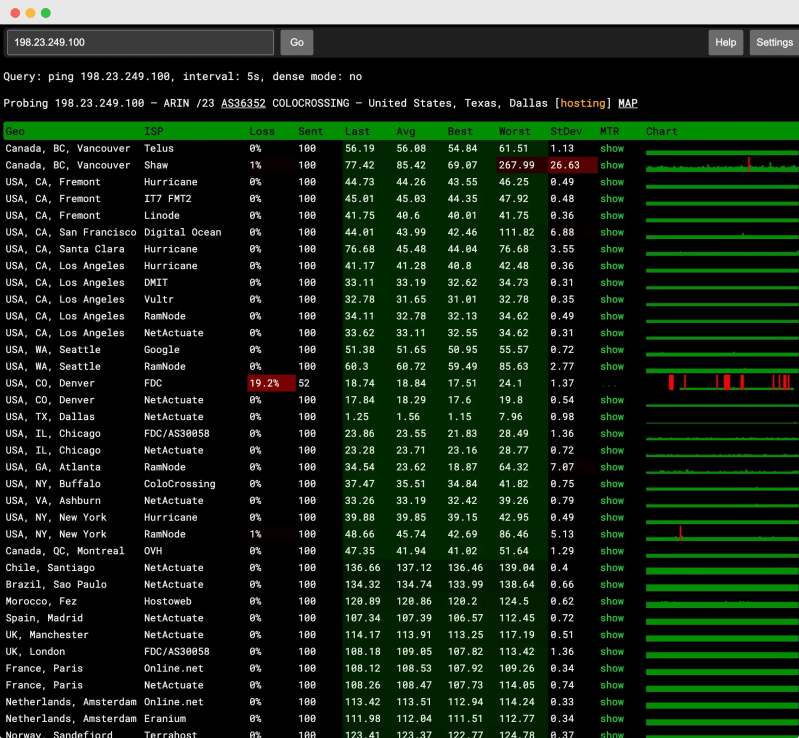Screen dimensions: 799x738
Task: Sort by the Avg column header
Action: [x=406, y=131]
